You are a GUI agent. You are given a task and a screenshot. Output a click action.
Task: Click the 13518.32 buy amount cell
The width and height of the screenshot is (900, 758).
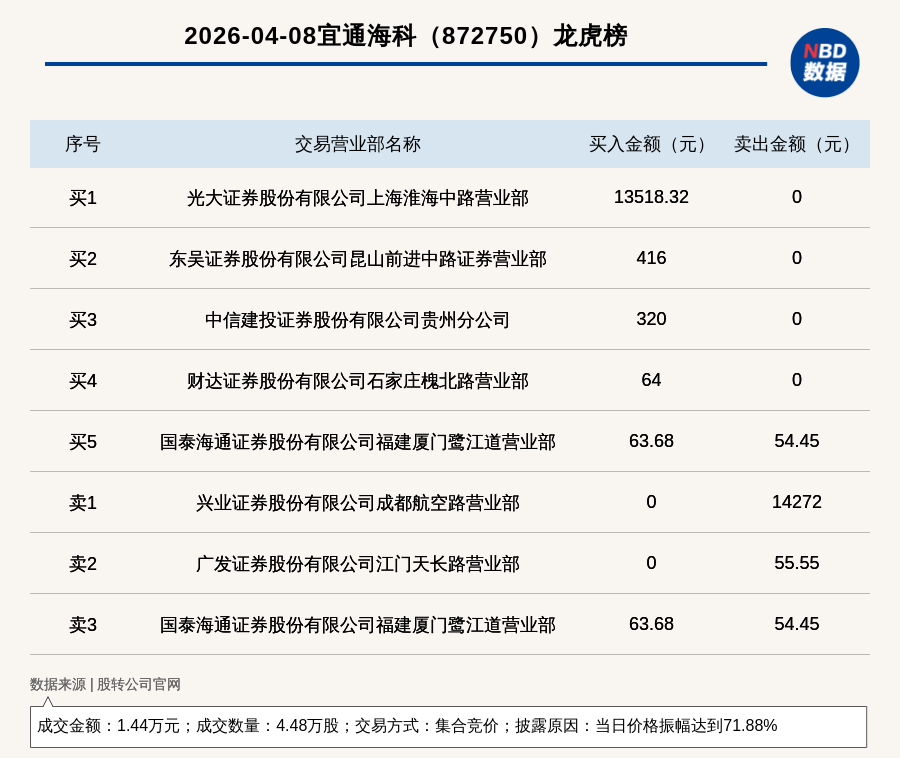point(651,197)
